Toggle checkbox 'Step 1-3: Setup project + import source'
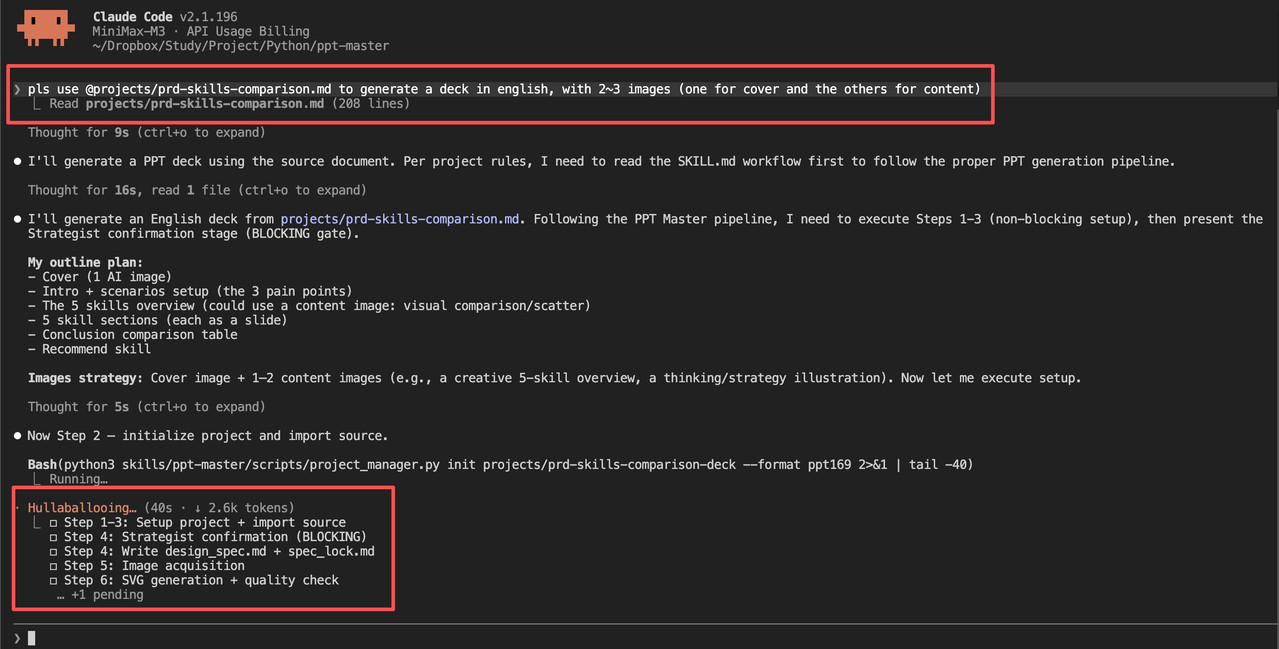1279x649 pixels. coord(54,522)
